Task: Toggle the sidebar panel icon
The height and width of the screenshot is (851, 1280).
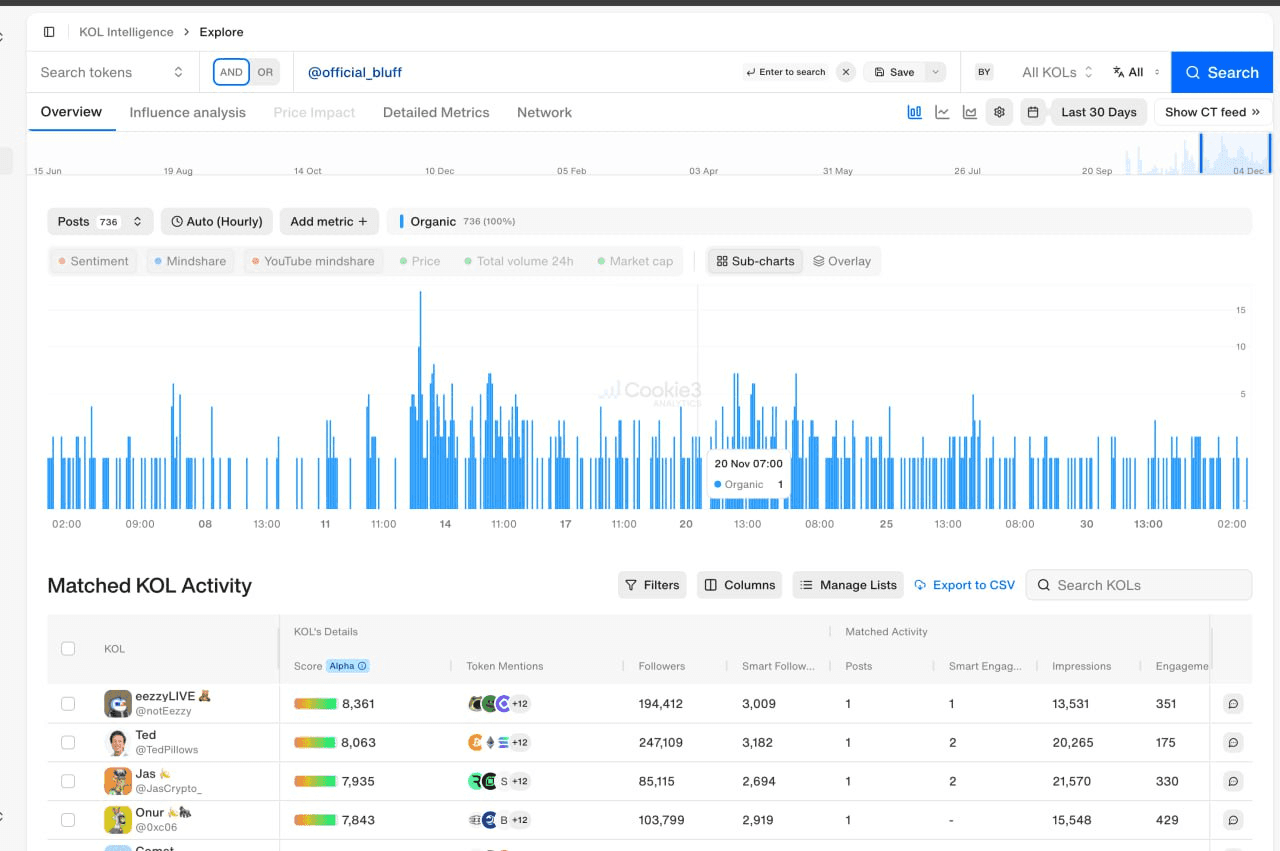Action: click(x=49, y=32)
